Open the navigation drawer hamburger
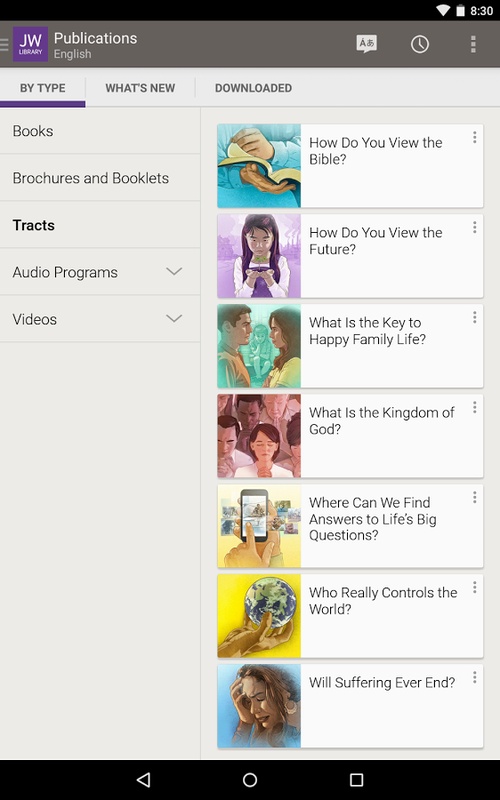Viewport: 500px width, 800px height. click(x=5, y=44)
